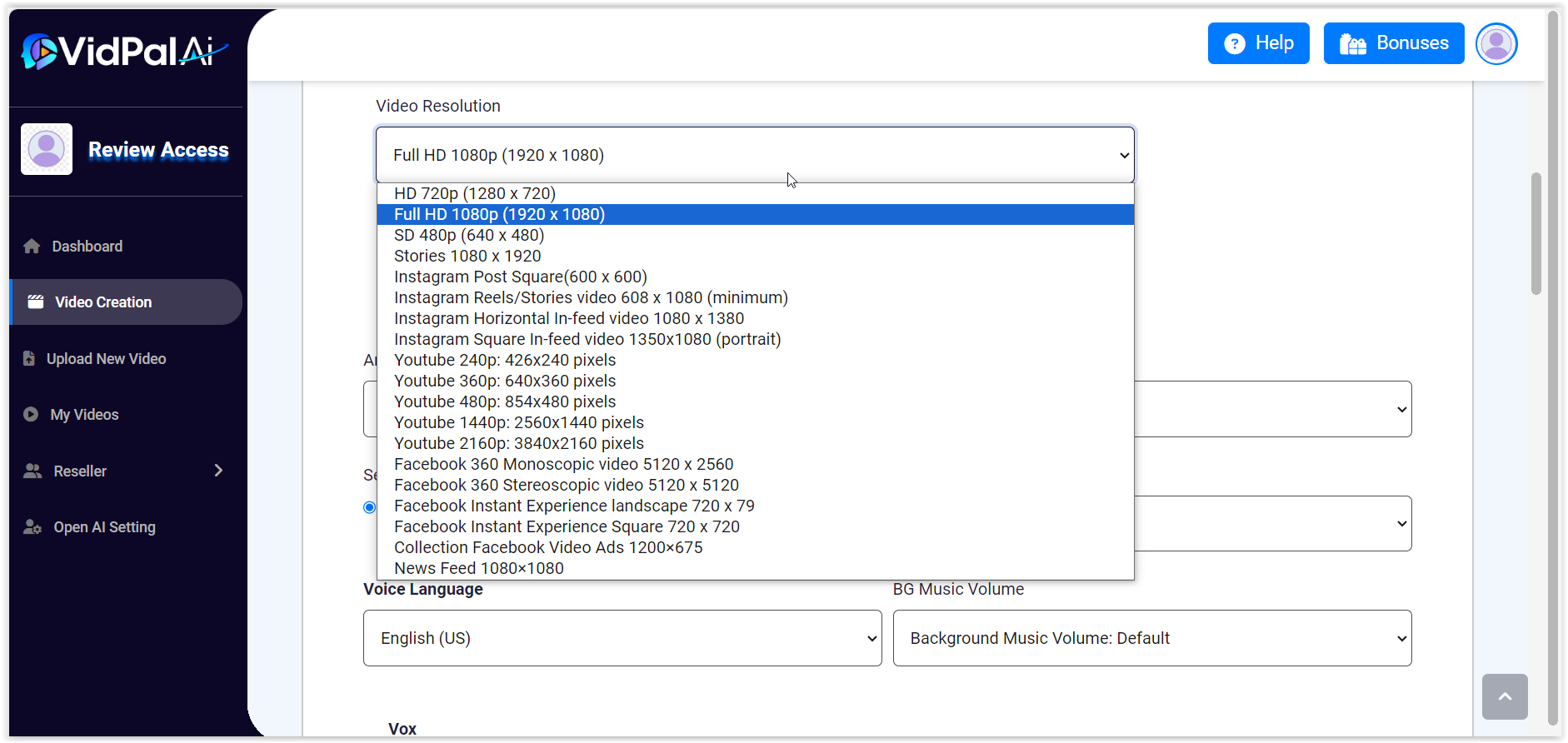The width and height of the screenshot is (1568, 743).
Task: Click the Video Creation clapperboard icon
Action: pos(35,302)
